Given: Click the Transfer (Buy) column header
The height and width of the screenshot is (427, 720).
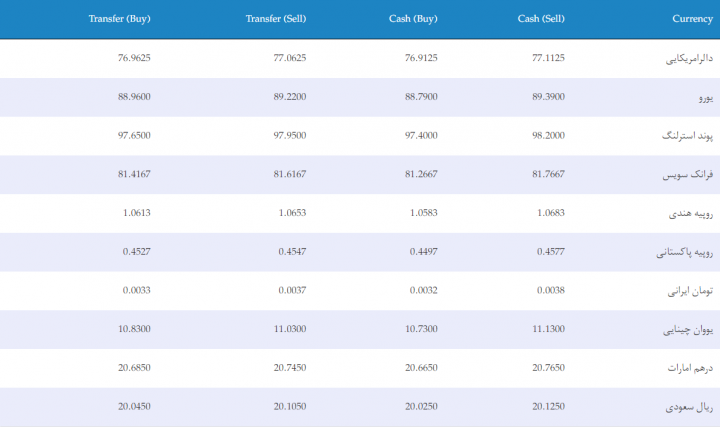Looking at the screenshot, I should pyautogui.click(x=119, y=19).
